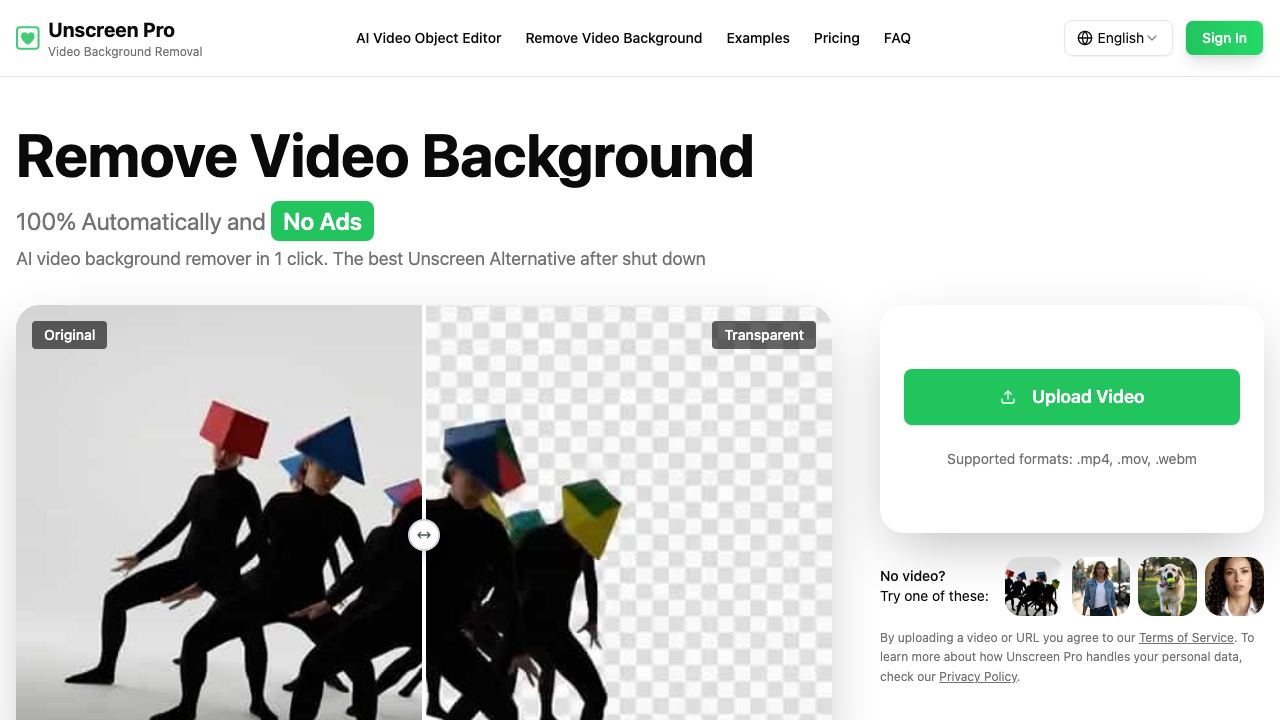Click the 'No video? Try one of these:' text
Image resolution: width=1280 pixels, height=720 pixels.
[x=934, y=586]
